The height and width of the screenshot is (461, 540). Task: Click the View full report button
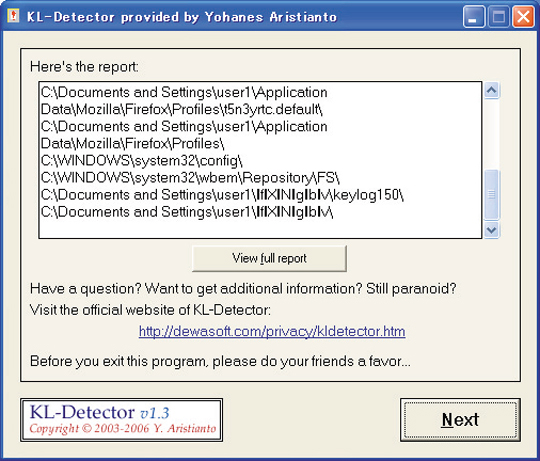pos(269,258)
